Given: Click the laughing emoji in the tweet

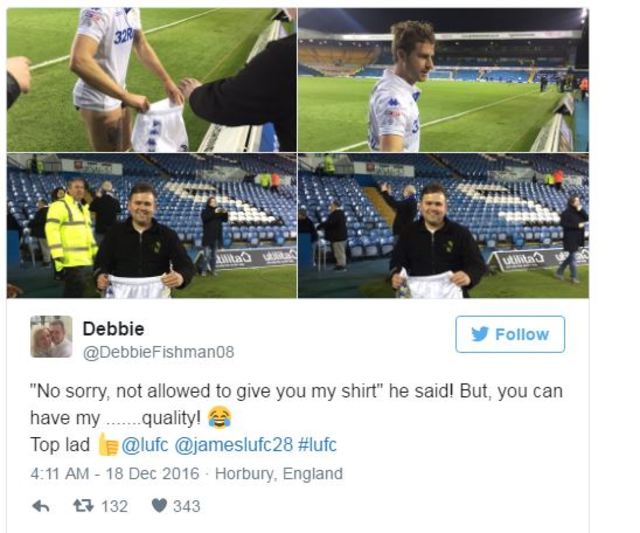Looking at the screenshot, I should 220,416.
